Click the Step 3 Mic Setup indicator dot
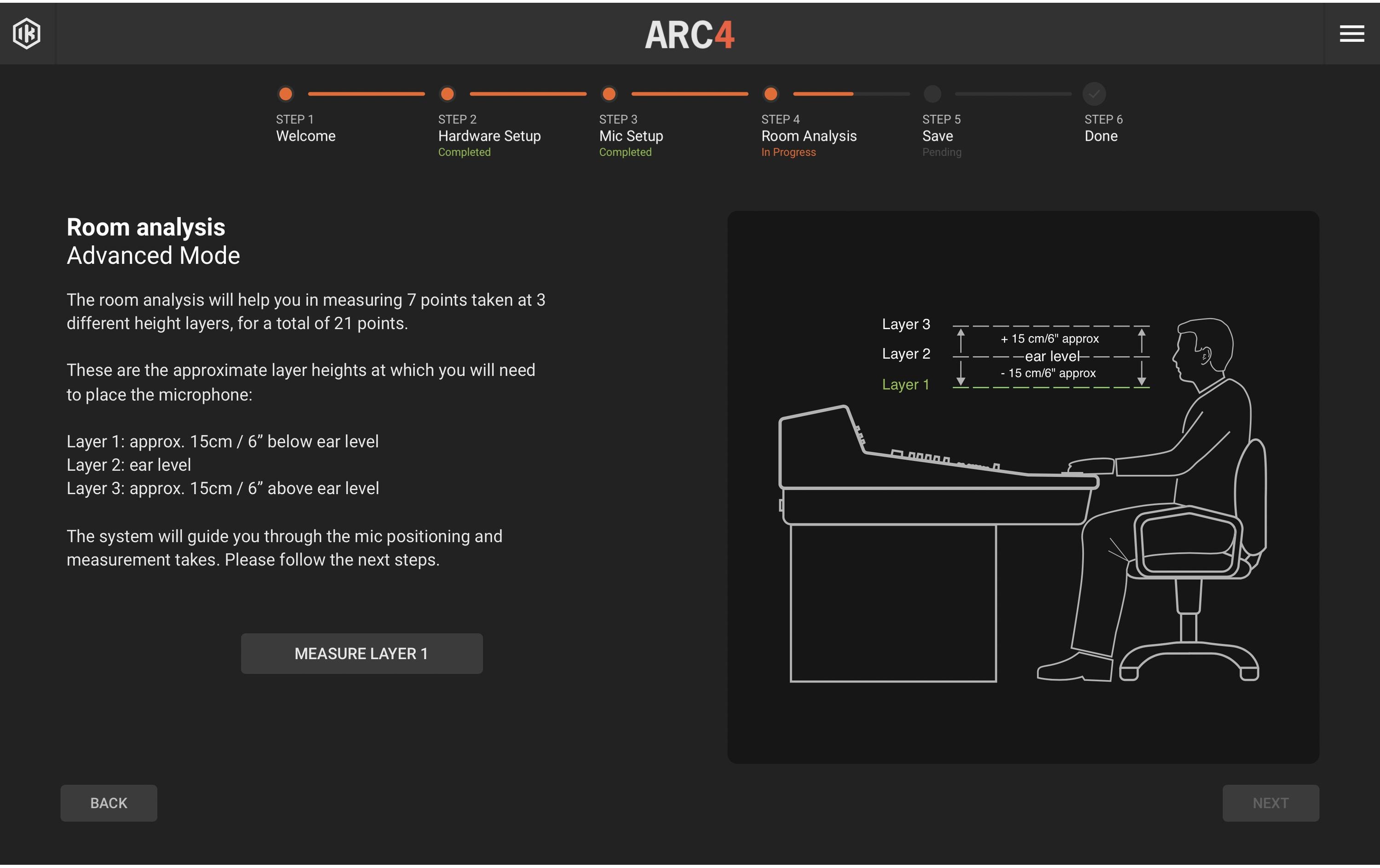Viewport: 1380px width, 868px height. click(x=609, y=94)
